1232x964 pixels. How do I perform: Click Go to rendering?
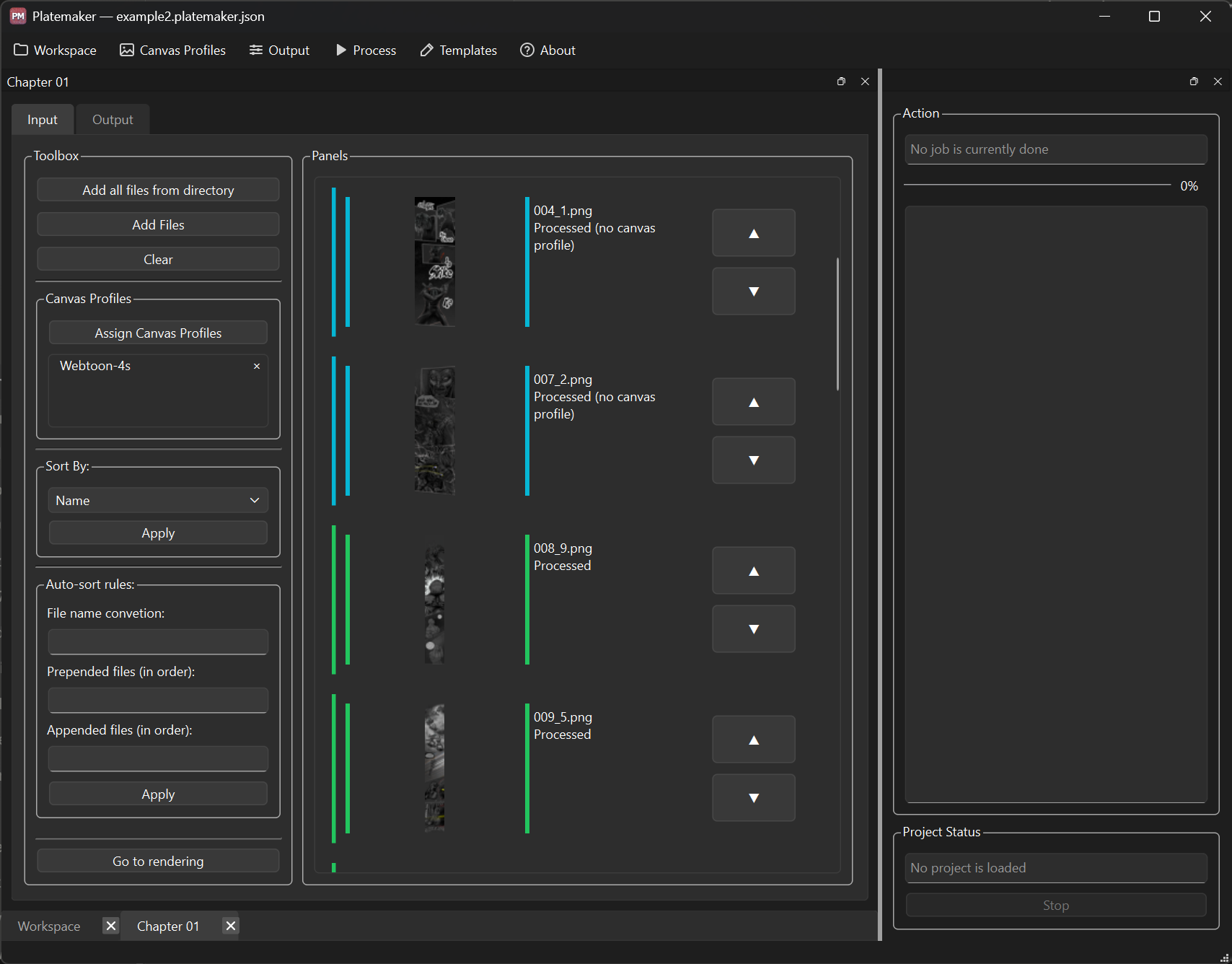tap(158, 862)
